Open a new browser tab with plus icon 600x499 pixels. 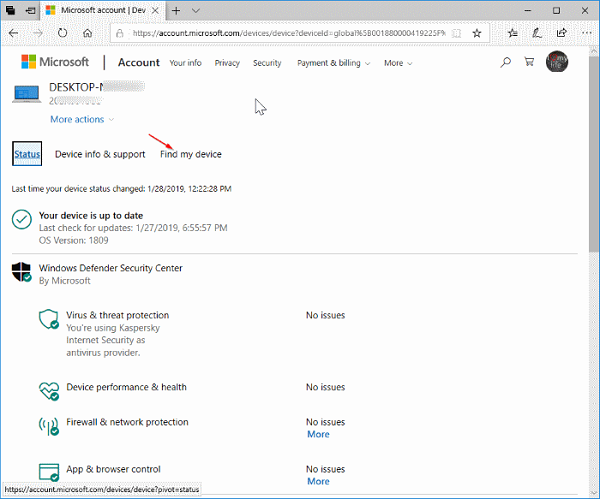pyautogui.click(x=176, y=10)
